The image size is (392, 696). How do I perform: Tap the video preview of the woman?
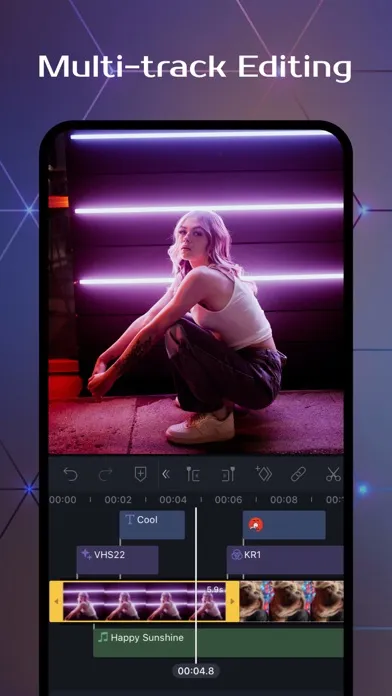(x=196, y=293)
